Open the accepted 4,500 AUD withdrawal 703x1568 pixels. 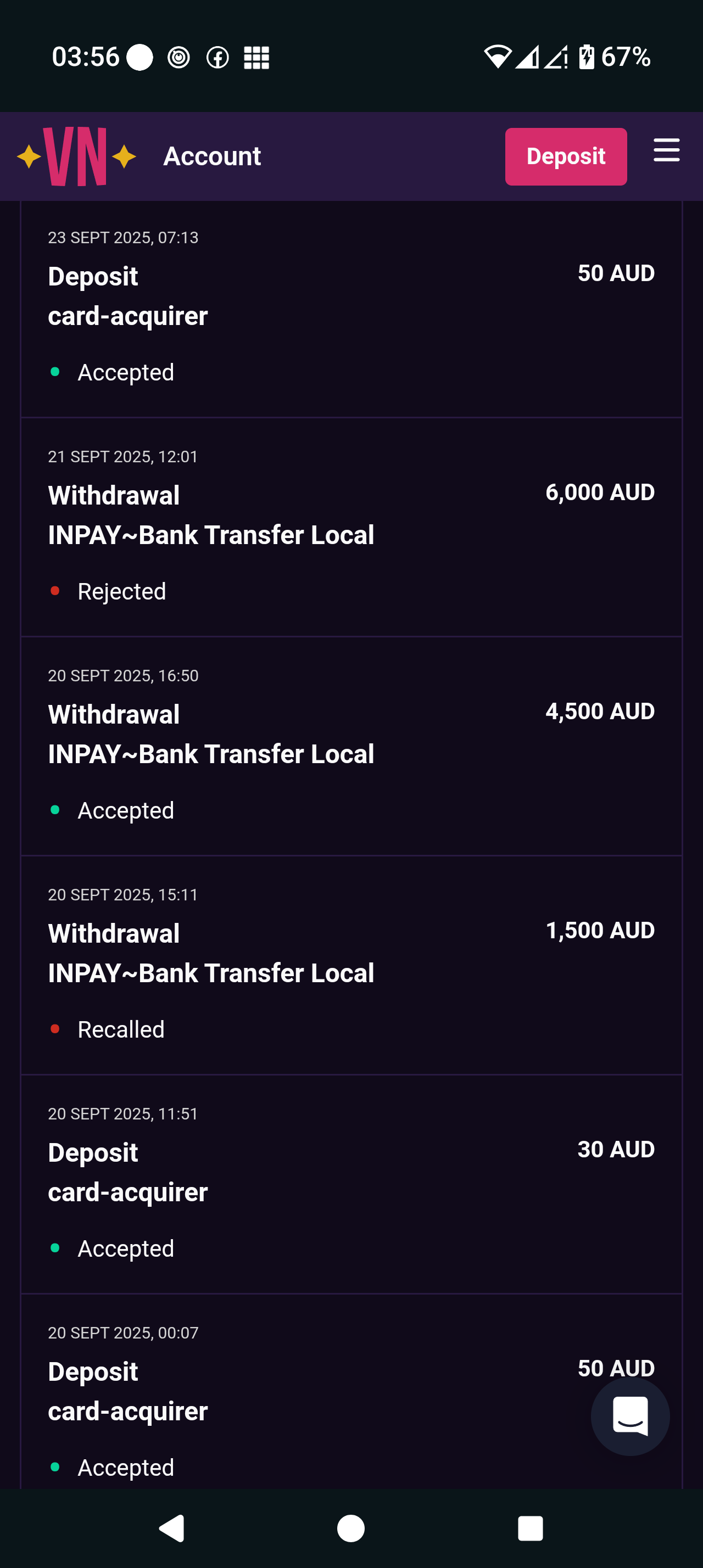(351, 746)
